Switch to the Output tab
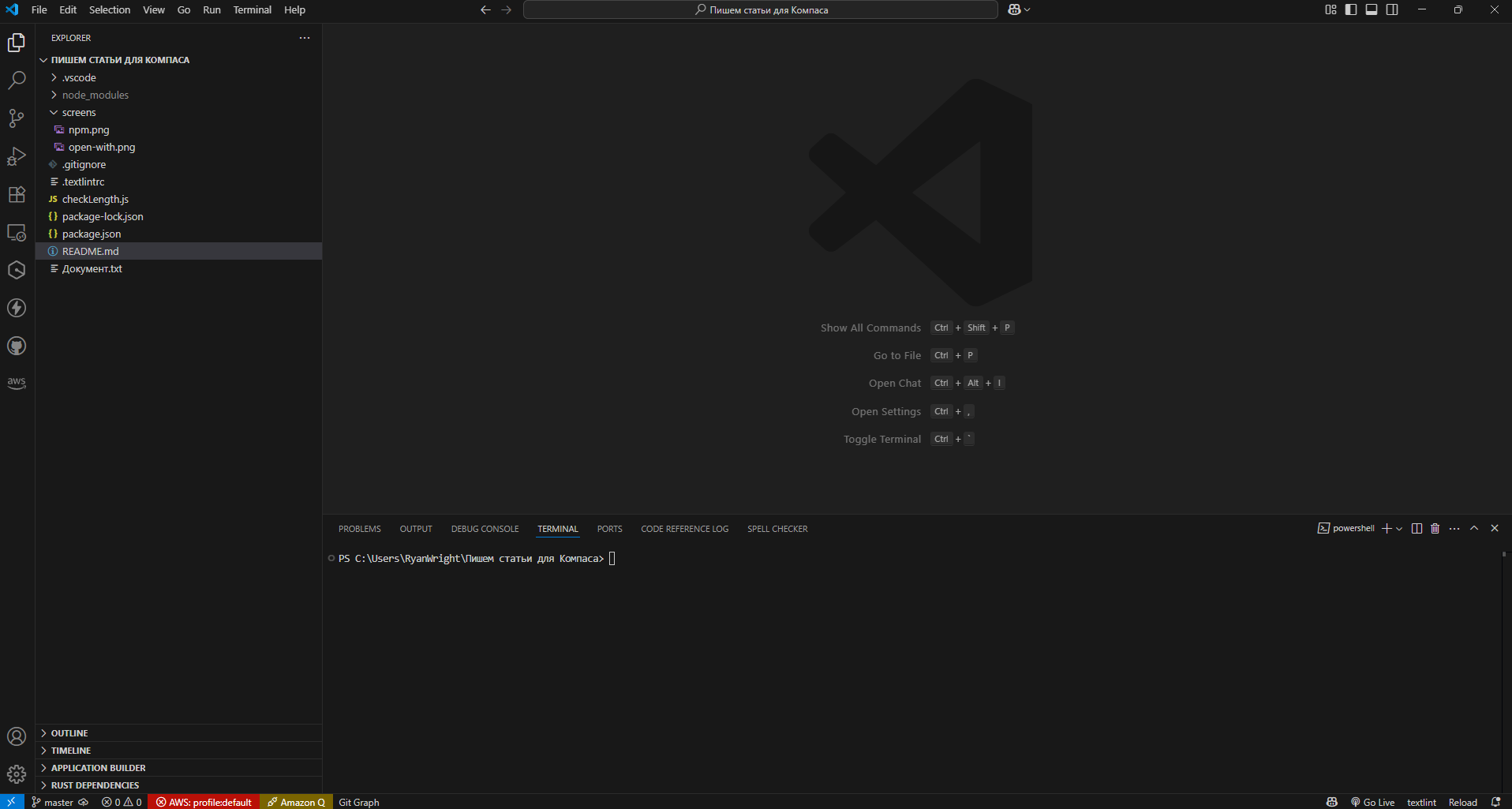The image size is (1512, 809). 416,529
